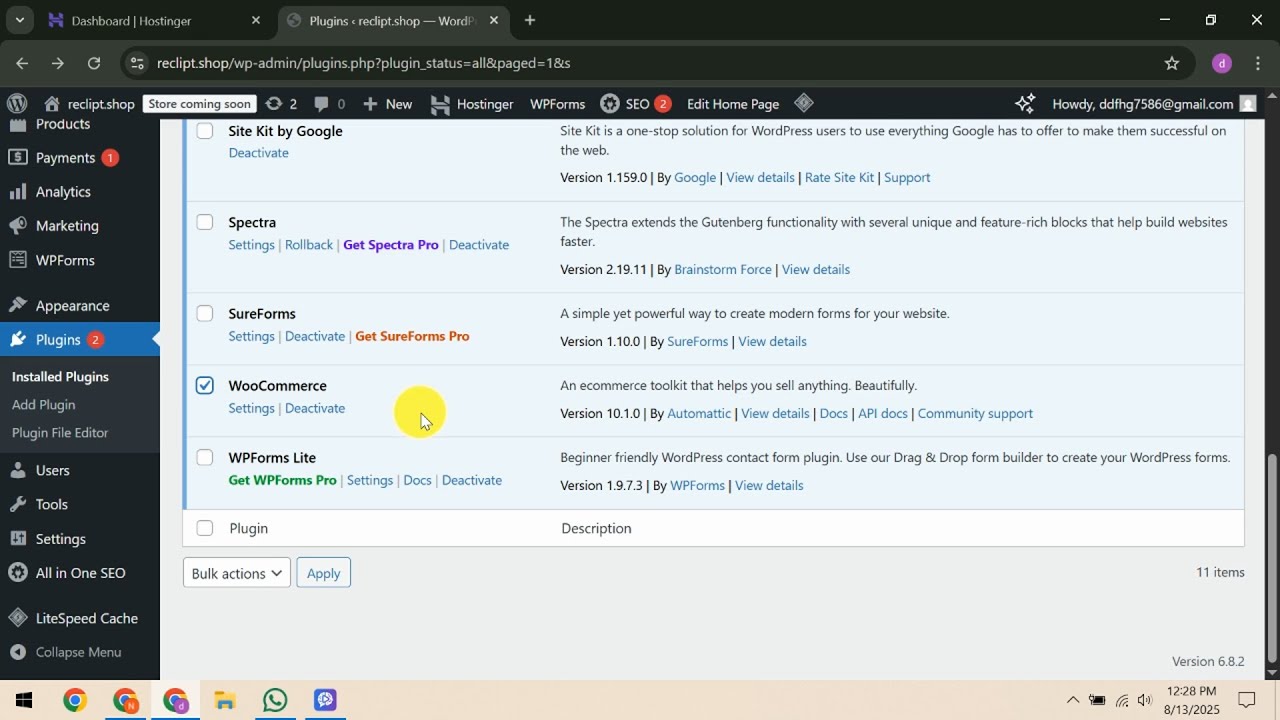Image resolution: width=1280 pixels, height=720 pixels.
Task: Open the browser tab search dropdown
Action: [20, 20]
